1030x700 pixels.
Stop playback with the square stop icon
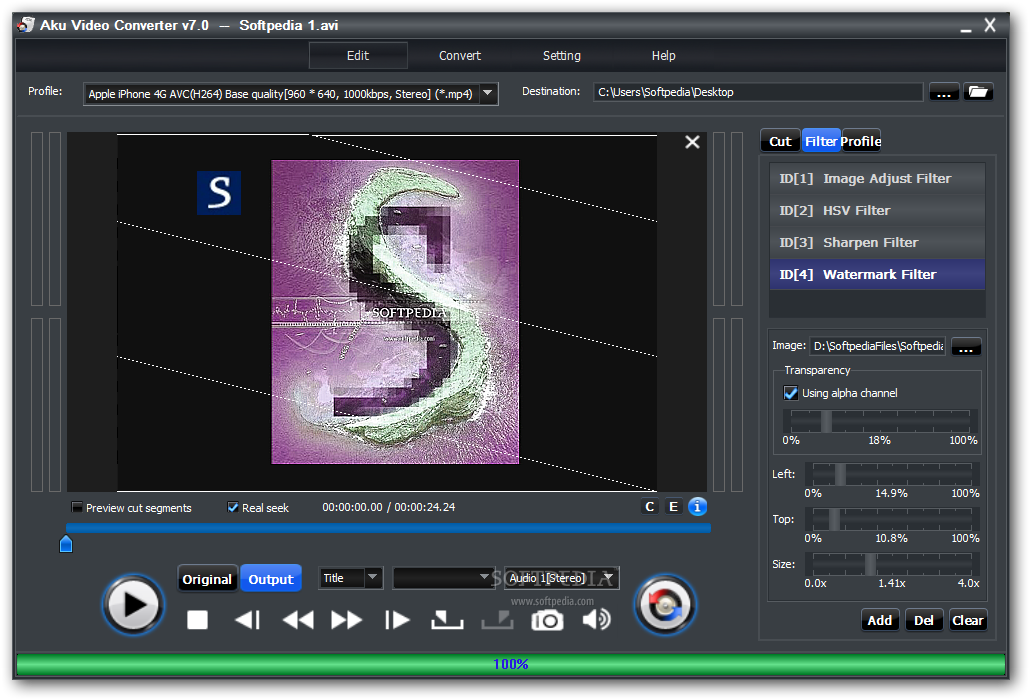tap(197, 620)
